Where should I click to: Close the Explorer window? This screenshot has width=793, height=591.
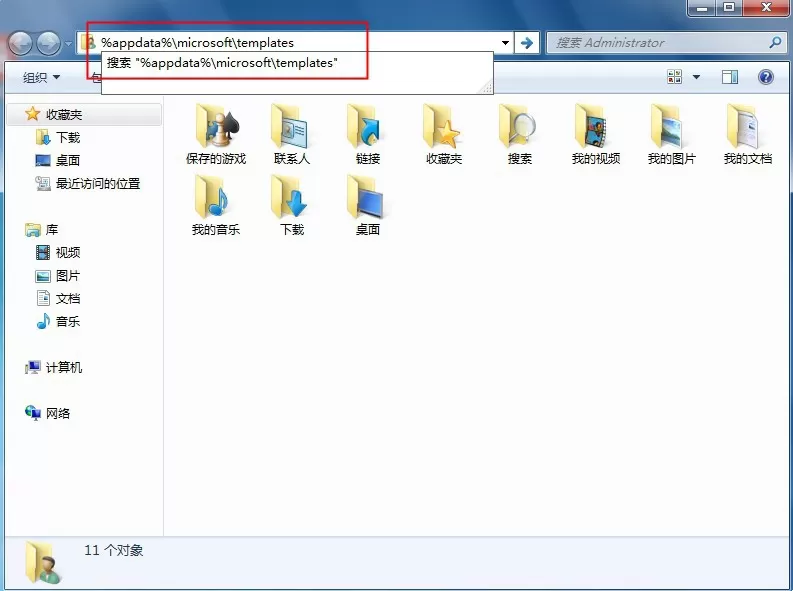[x=766, y=8]
